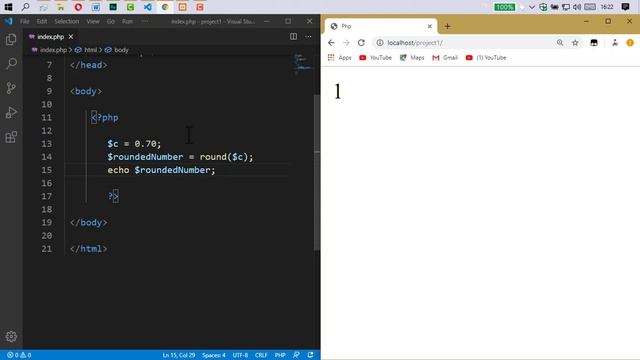
Task: Open the Source Control view
Action: pos(11,88)
